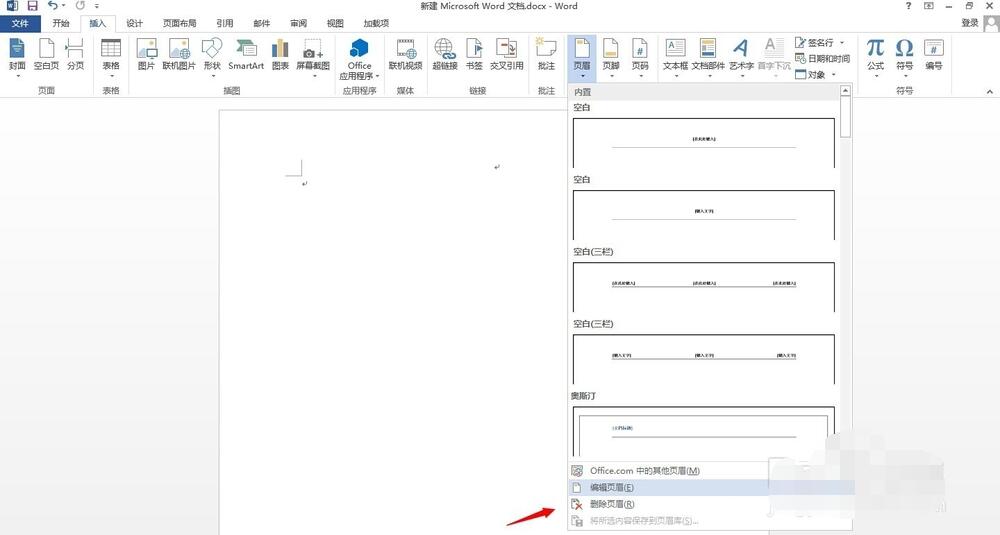Insert a picture (图片)

point(147,55)
